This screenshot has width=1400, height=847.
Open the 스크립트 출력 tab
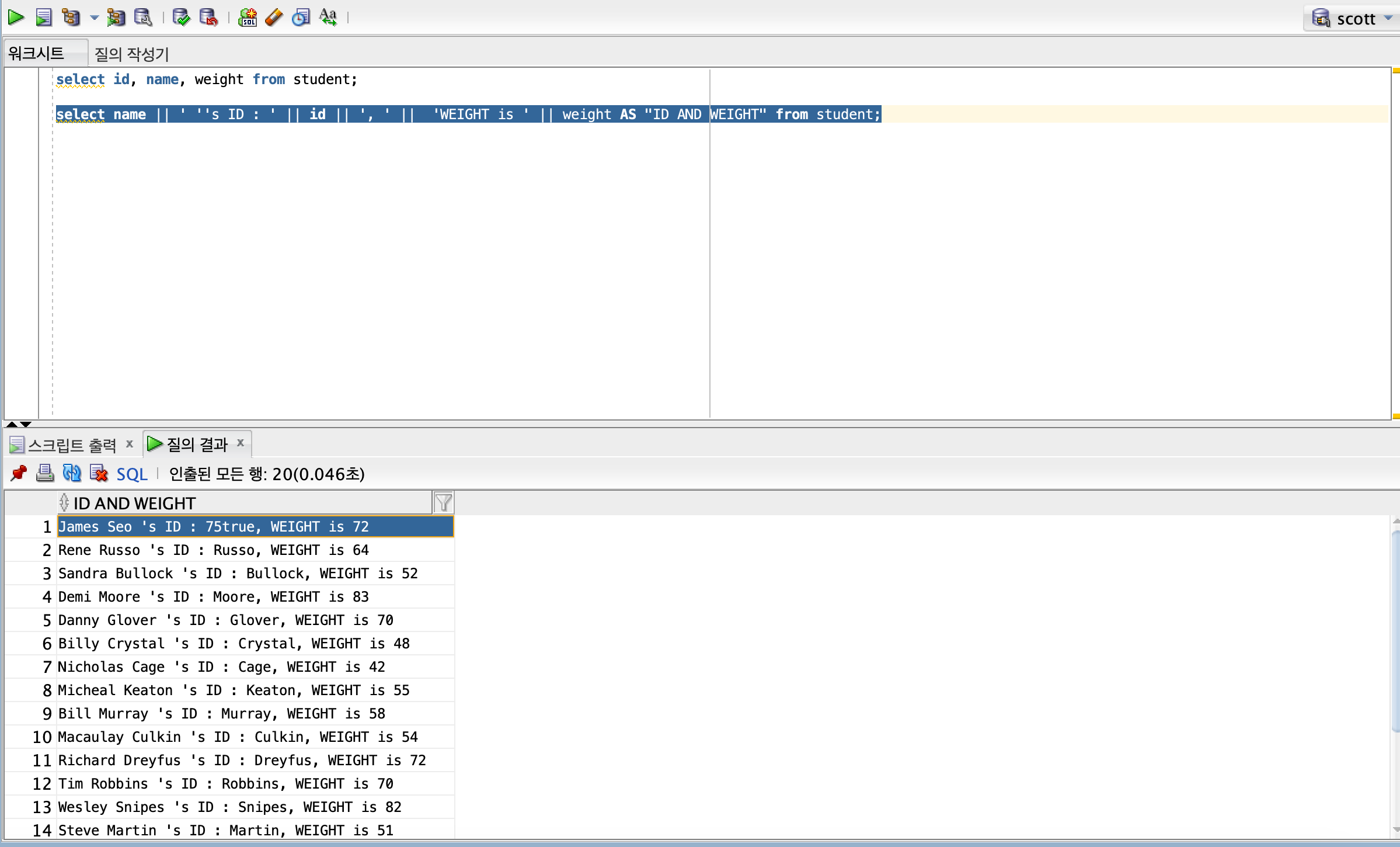coord(71,446)
